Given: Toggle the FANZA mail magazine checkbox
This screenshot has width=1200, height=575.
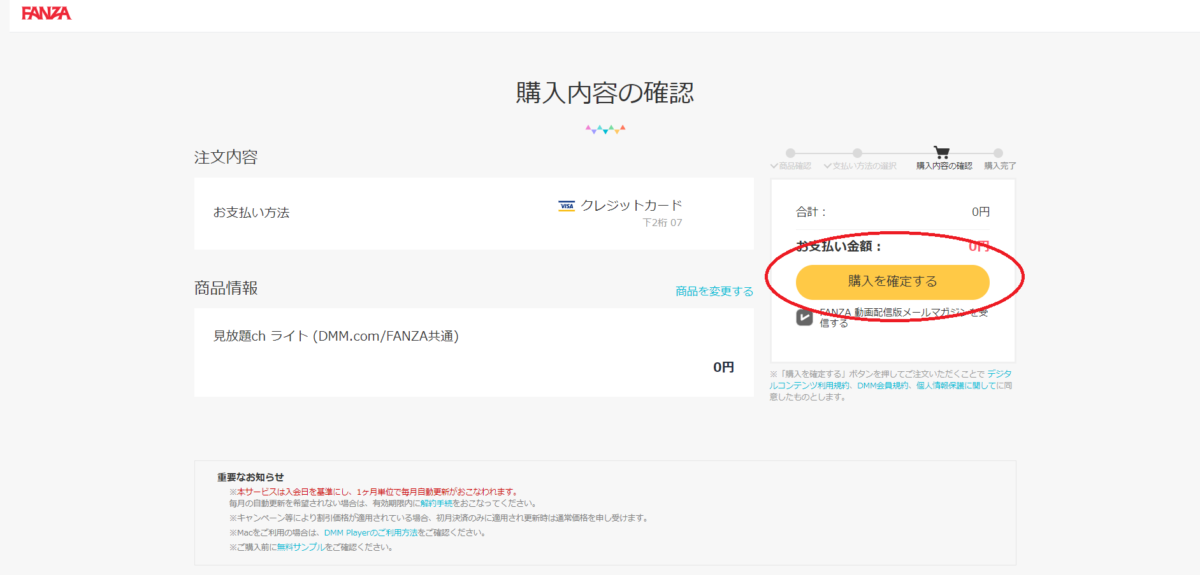Looking at the screenshot, I should coord(804,317).
